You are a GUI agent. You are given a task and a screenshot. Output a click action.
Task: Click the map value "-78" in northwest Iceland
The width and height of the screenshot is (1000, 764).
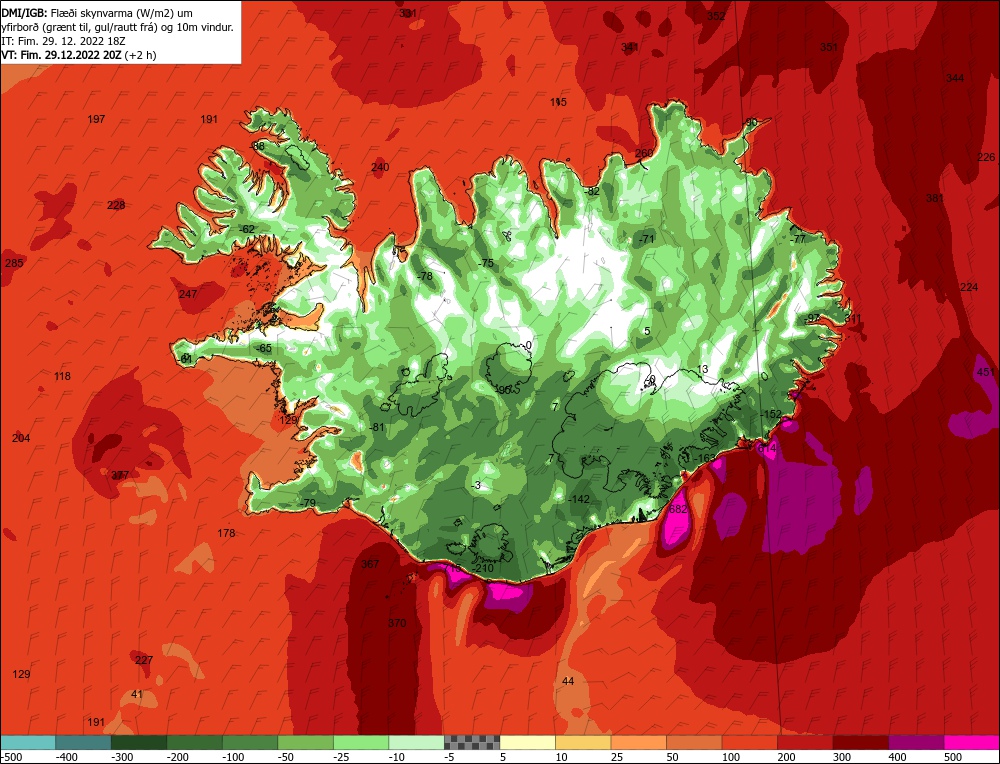424,276
